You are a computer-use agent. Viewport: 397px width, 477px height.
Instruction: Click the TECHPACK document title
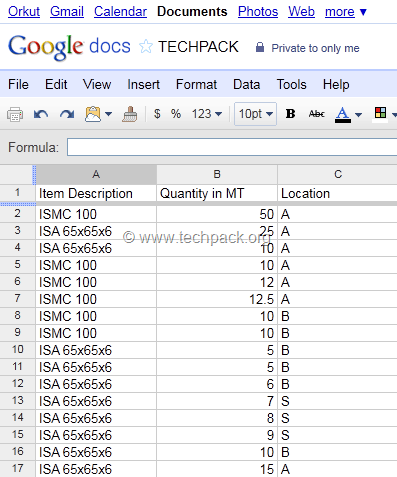tap(198, 47)
